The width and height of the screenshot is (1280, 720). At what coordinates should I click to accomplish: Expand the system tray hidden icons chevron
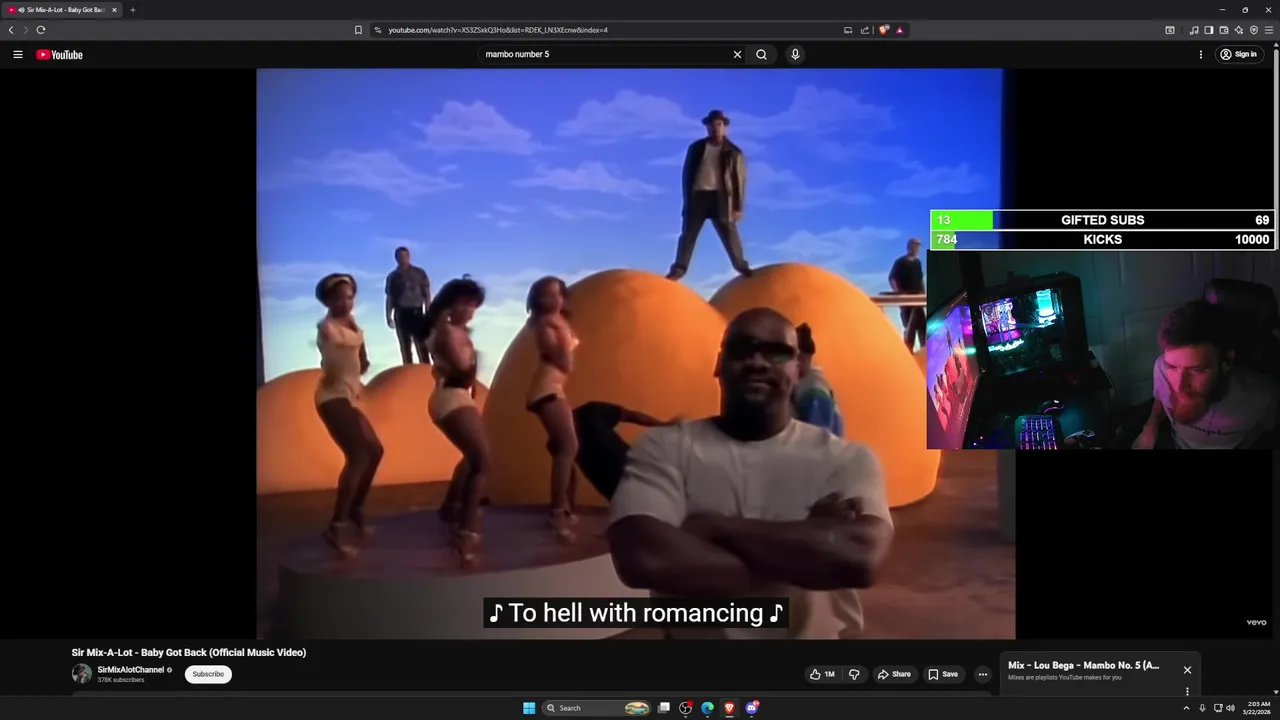(1187, 708)
